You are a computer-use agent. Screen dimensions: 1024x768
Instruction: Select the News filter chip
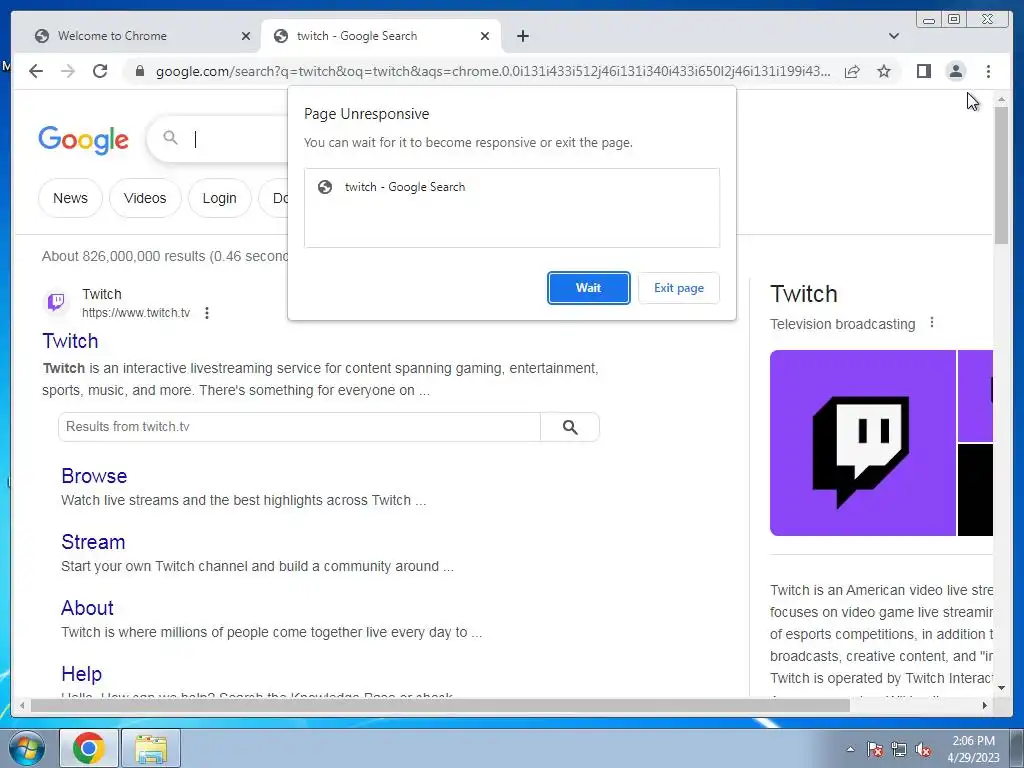[71, 198]
